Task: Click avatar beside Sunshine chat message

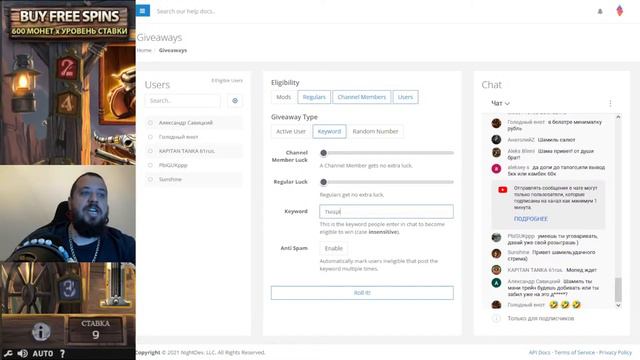Action: coord(496,253)
